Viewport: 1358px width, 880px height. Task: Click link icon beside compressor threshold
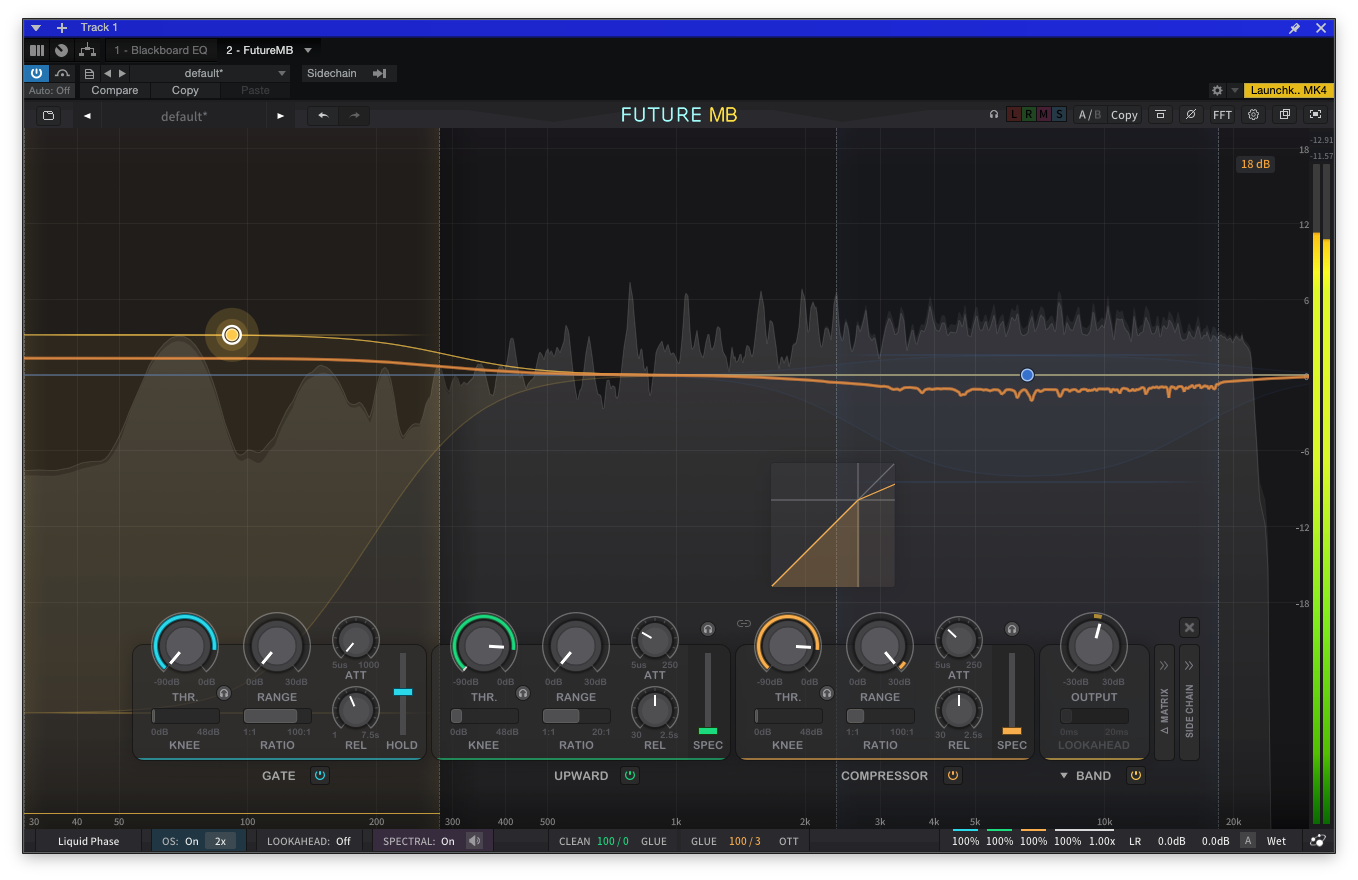(x=743, y=624)
